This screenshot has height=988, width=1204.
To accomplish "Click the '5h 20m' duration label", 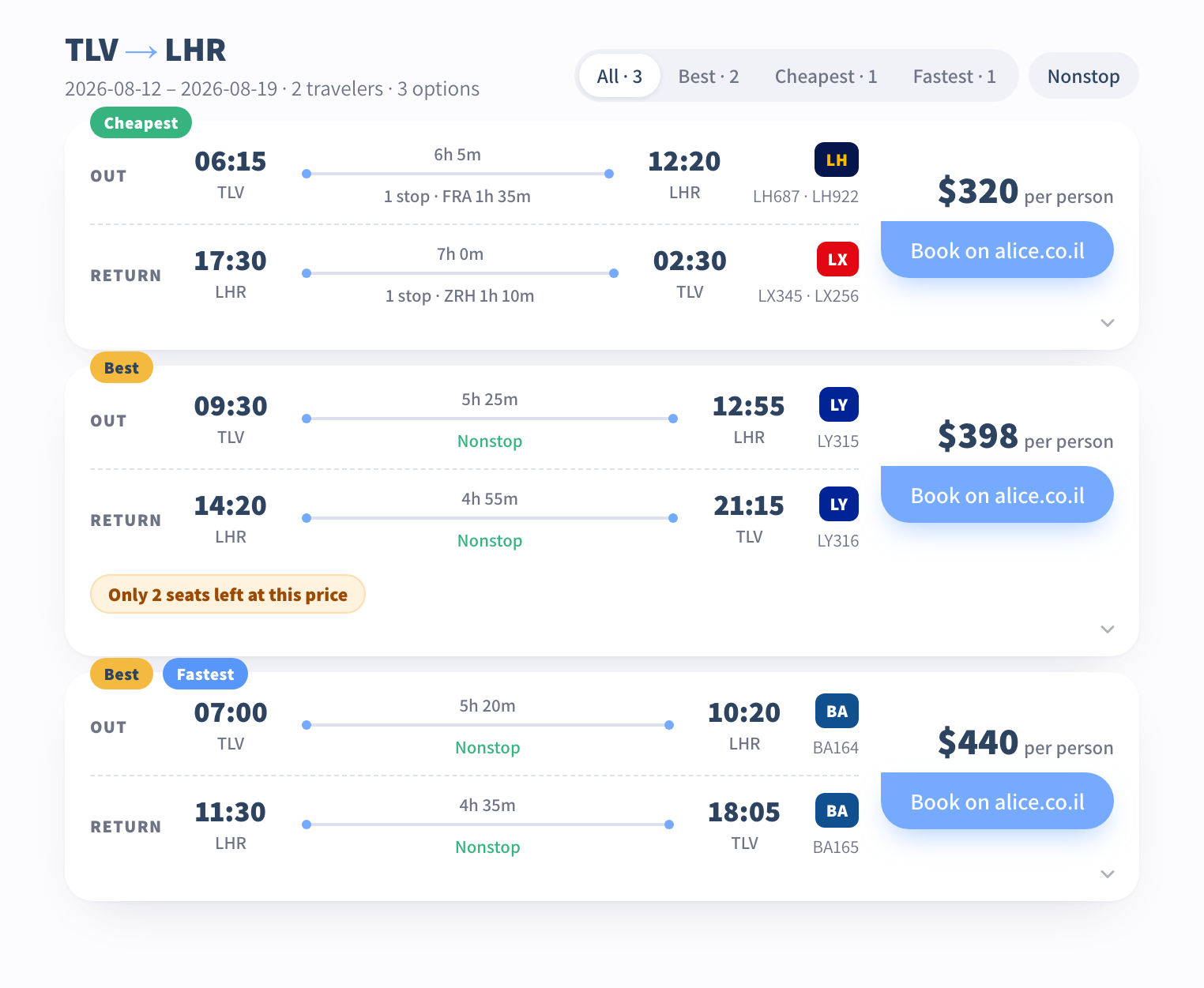I will [x=487, y=706].
